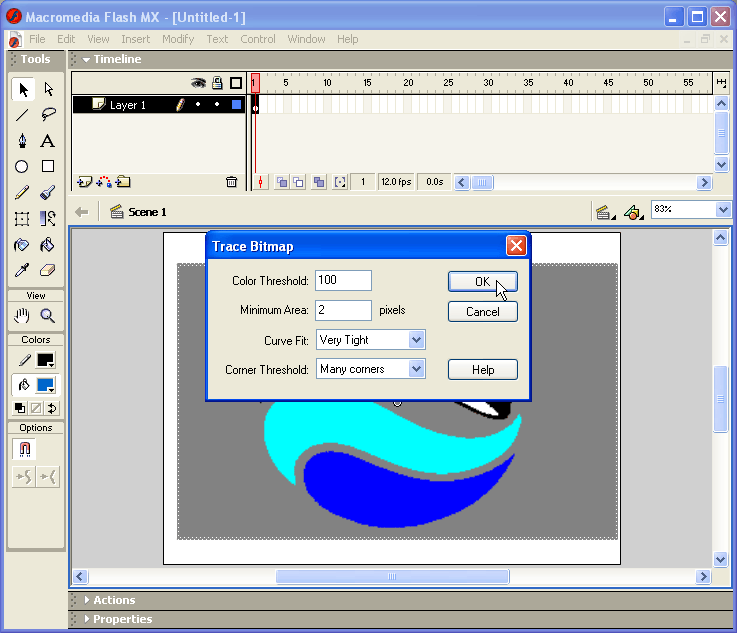The image size is (737, 633).
Task: Open the Window menu
Action: pos(306,39)
